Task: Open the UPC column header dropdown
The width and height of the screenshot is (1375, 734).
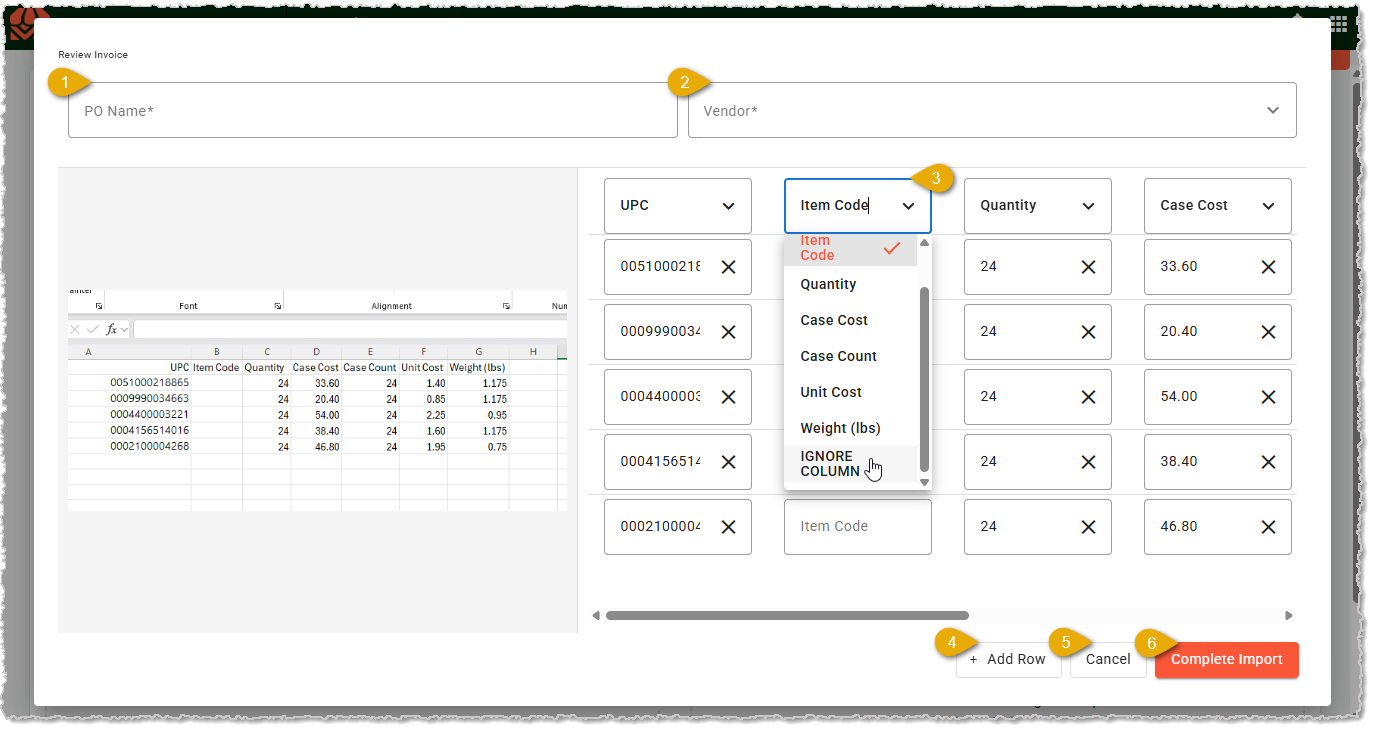Action: pyautogui.click(x=677, y=206)
